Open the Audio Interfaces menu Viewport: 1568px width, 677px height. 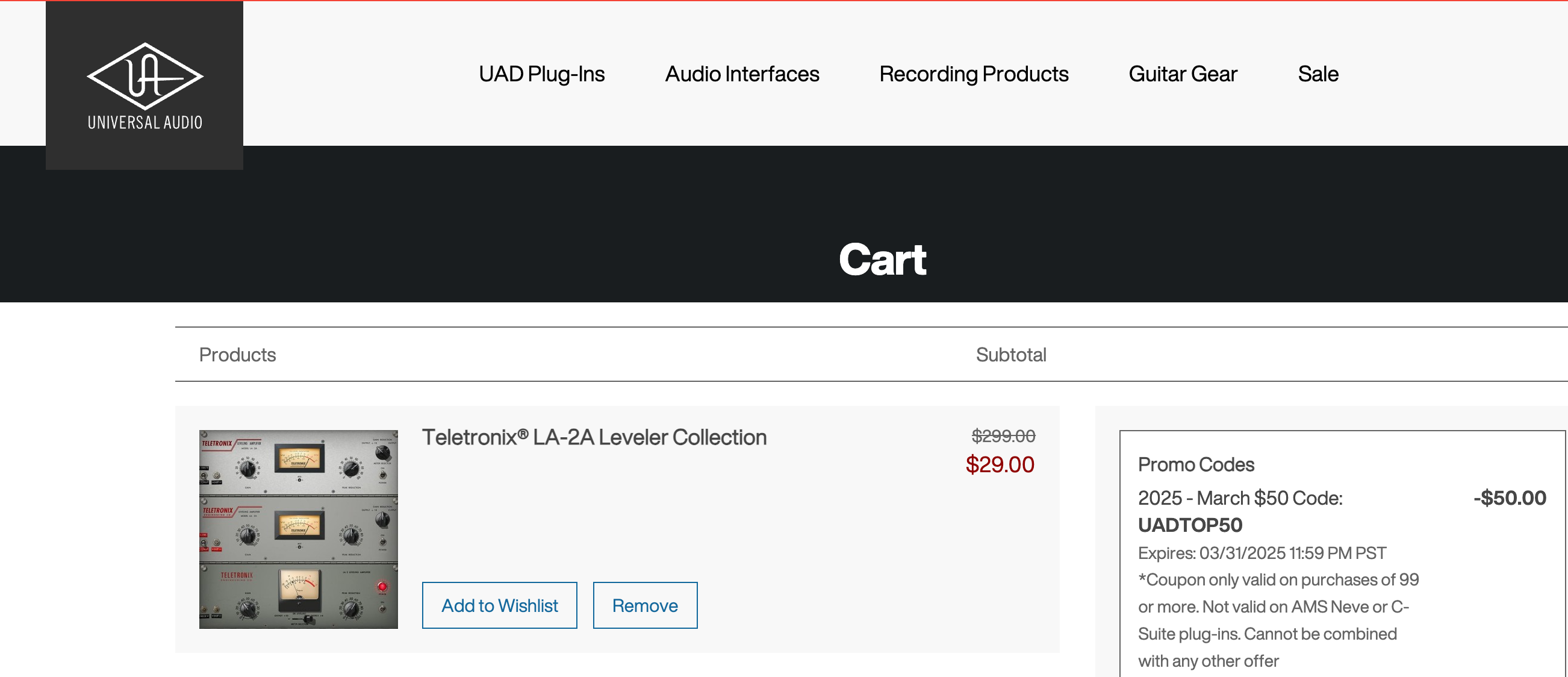(x=741, y=73)
